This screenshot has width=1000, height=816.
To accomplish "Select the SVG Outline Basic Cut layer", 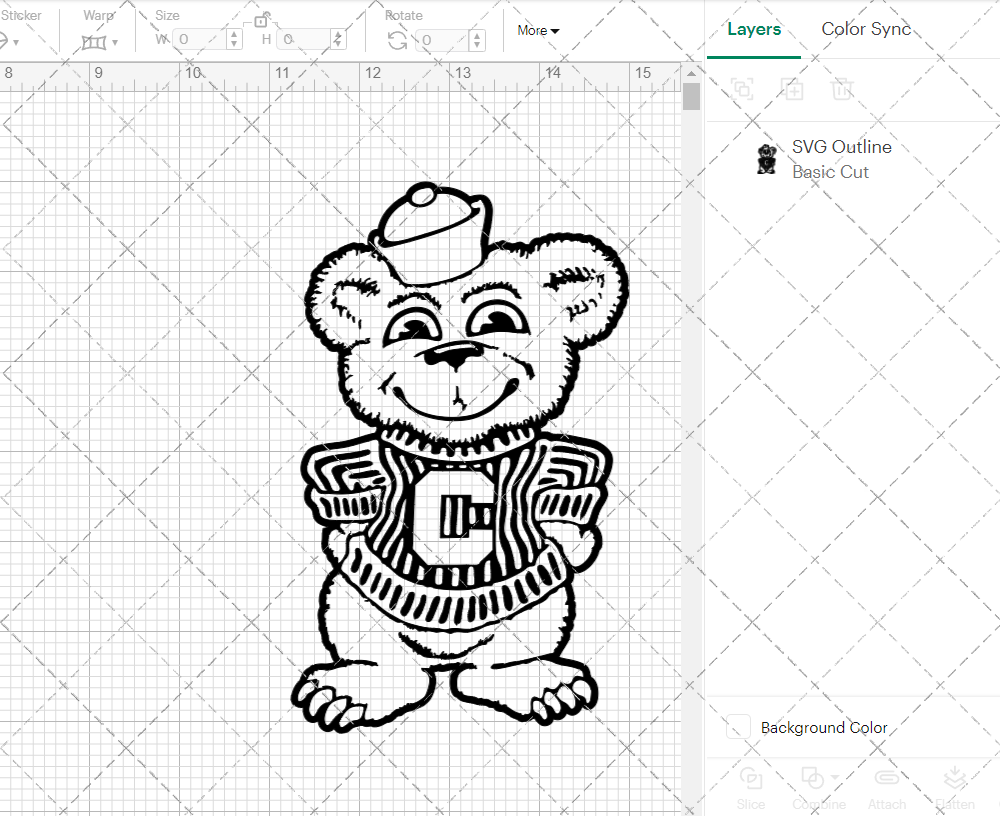I will (842, 158).
